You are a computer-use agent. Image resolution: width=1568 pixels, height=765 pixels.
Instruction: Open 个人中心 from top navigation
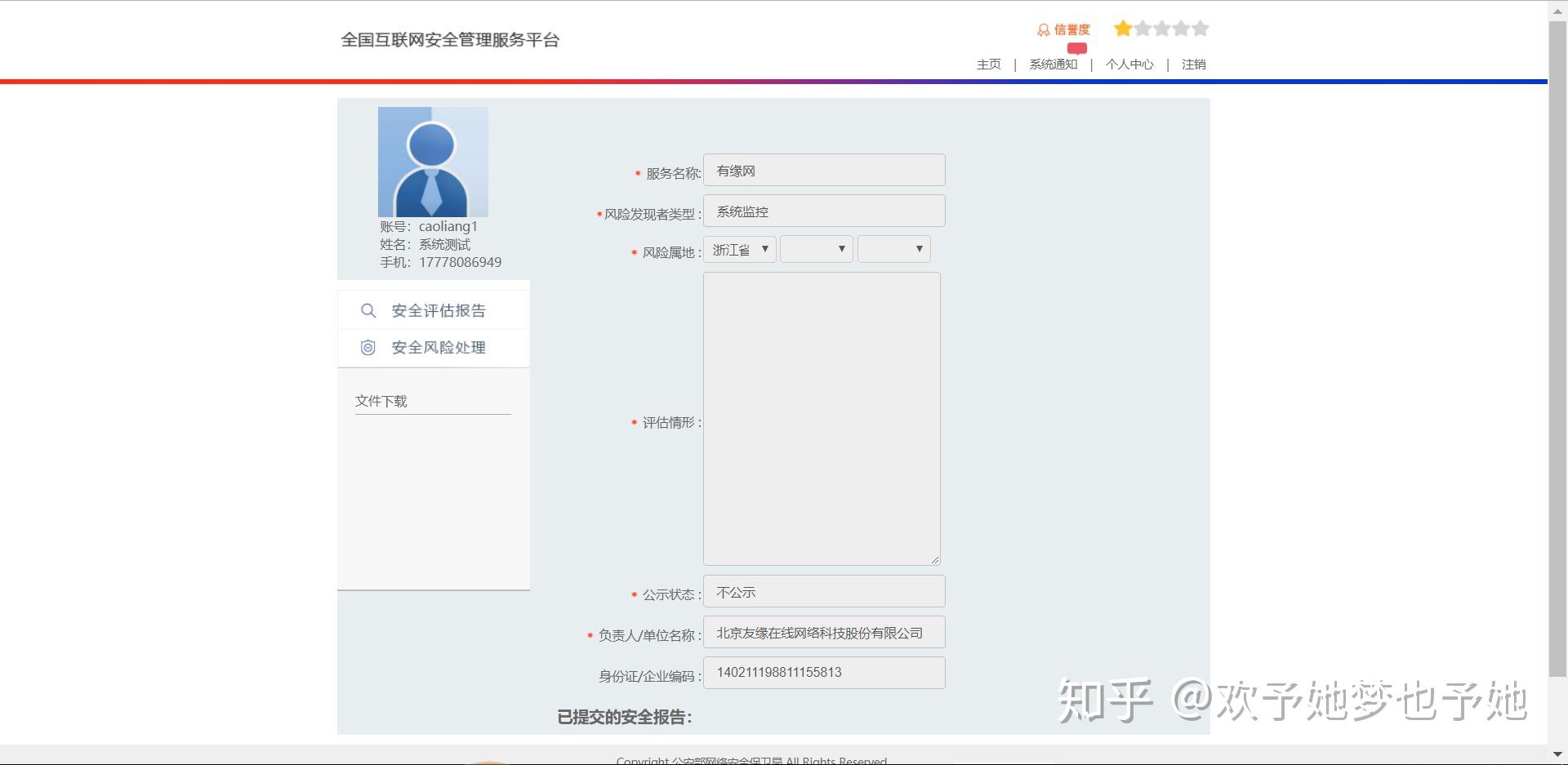tap(1129, 64)
